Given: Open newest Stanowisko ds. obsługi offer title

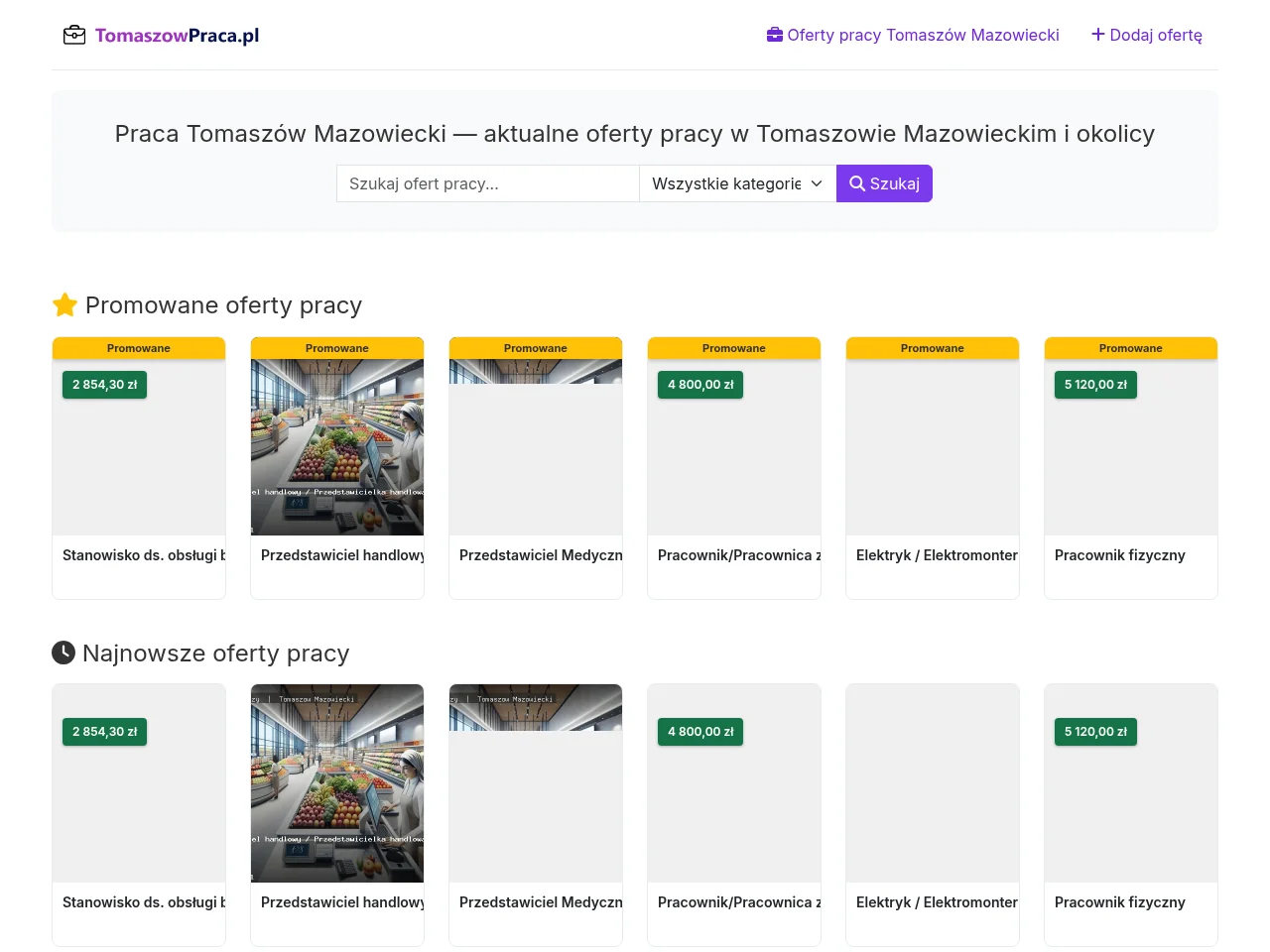Looking at the screenshot, I should pyautogui.click(x=144, y=902).
